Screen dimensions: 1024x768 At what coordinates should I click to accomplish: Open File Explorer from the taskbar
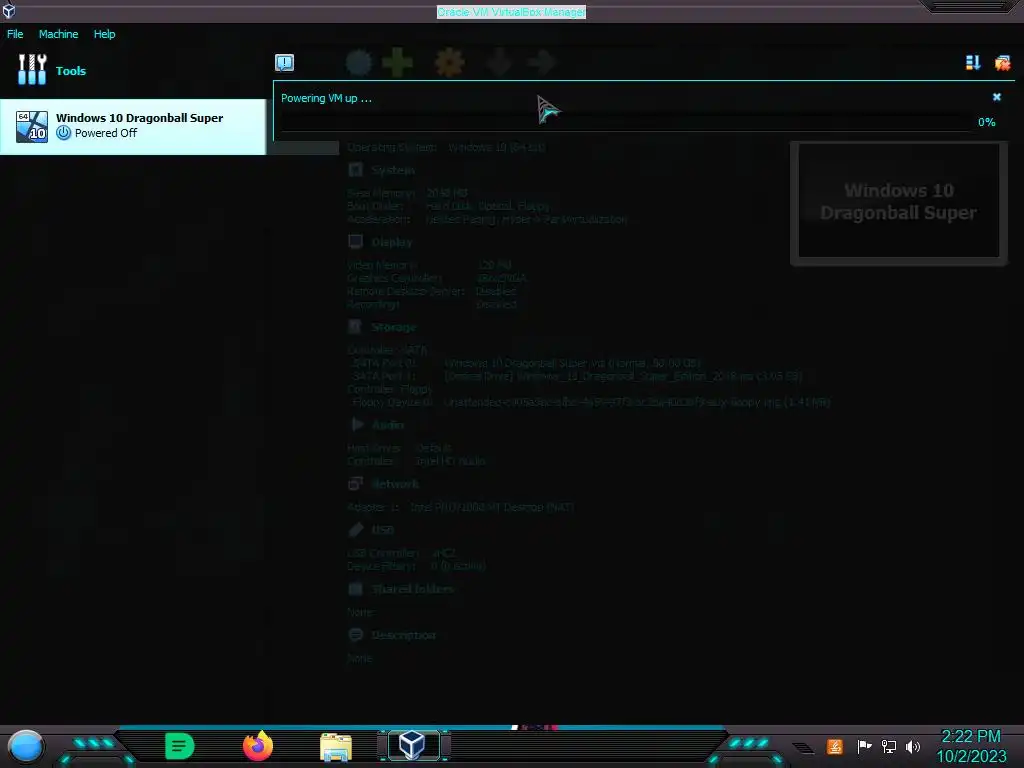coord(336,746)
